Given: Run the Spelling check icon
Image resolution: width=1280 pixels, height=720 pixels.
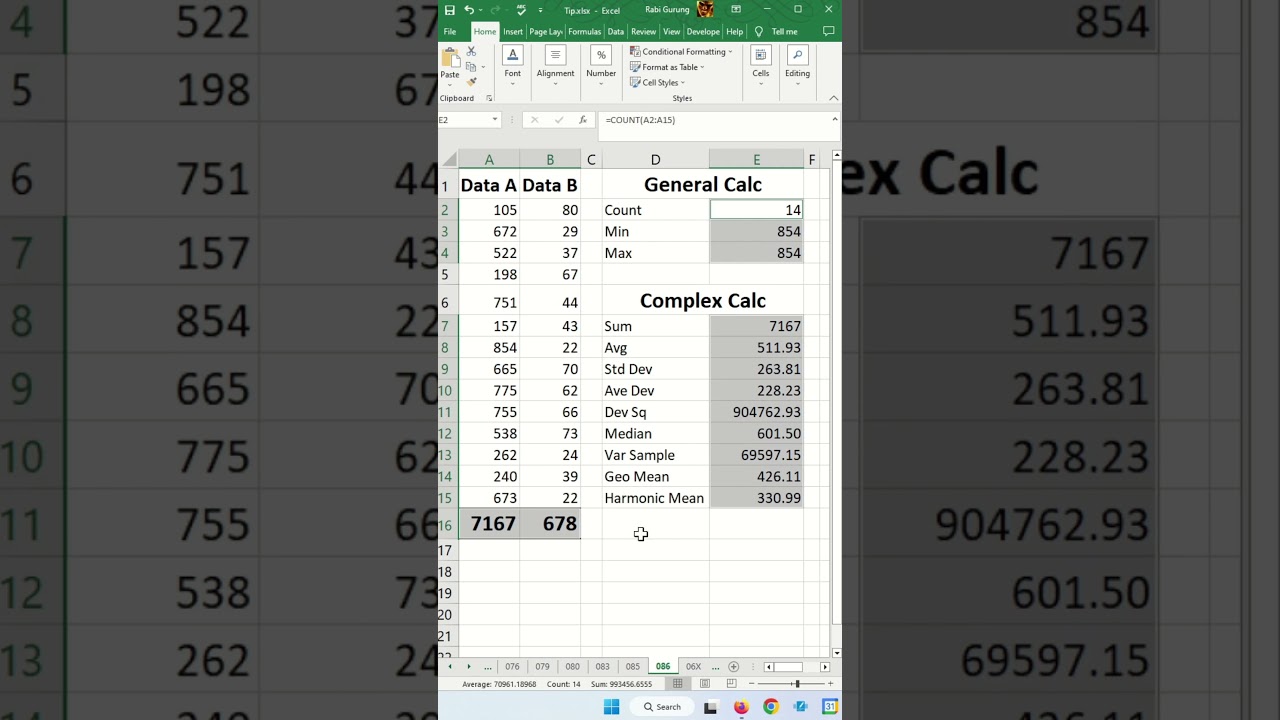Looking at the screenshot, I should tap(521, 10).
